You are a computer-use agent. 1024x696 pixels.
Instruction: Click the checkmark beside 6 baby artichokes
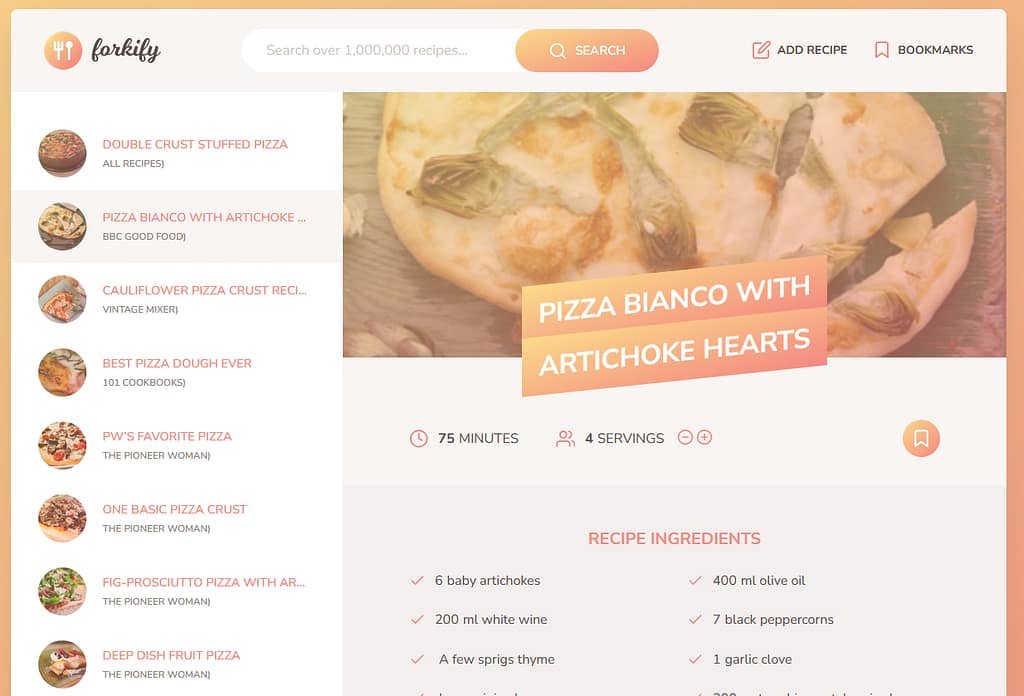[417, 580]
